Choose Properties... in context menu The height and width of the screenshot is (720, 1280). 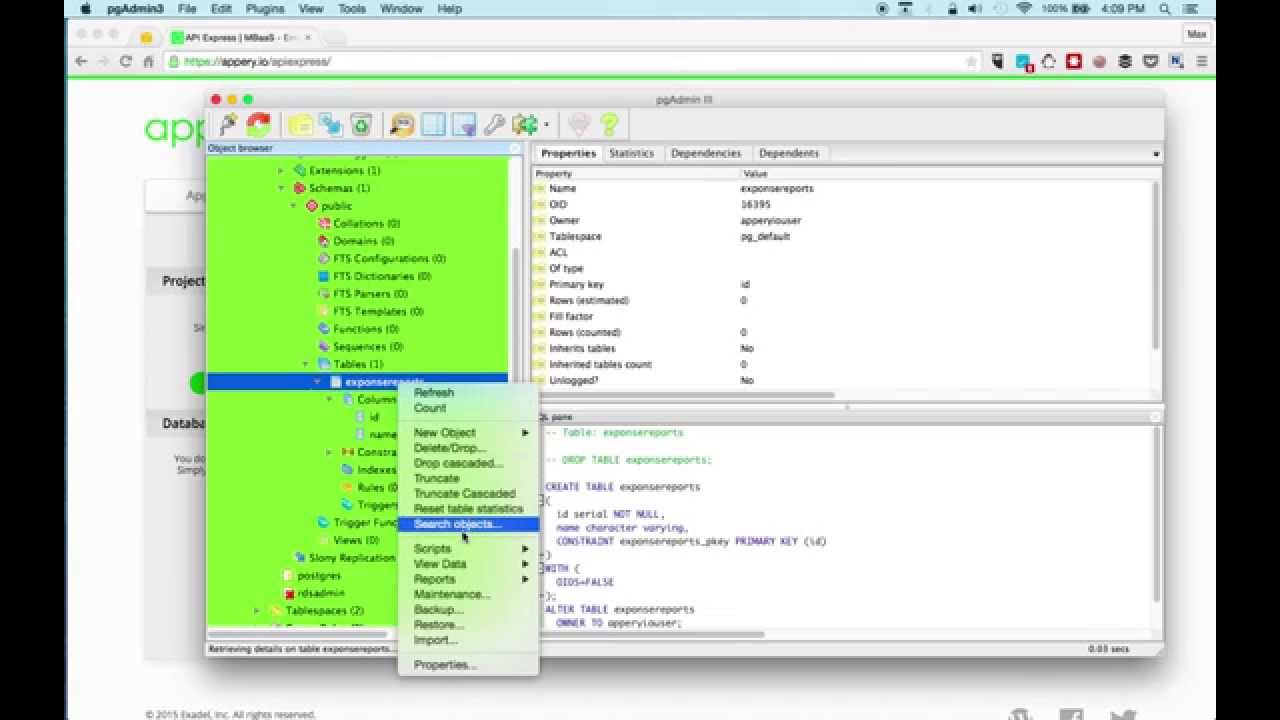pyautogui.click(x=468, y=665)
